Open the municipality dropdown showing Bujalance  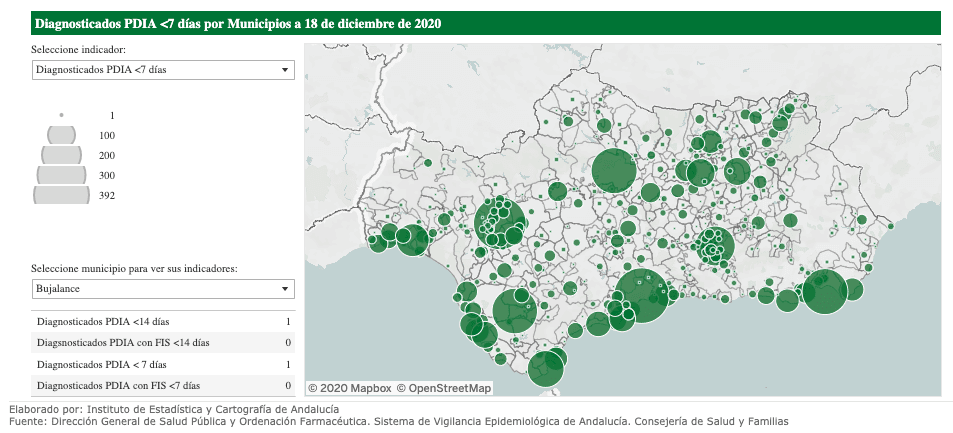163,289
